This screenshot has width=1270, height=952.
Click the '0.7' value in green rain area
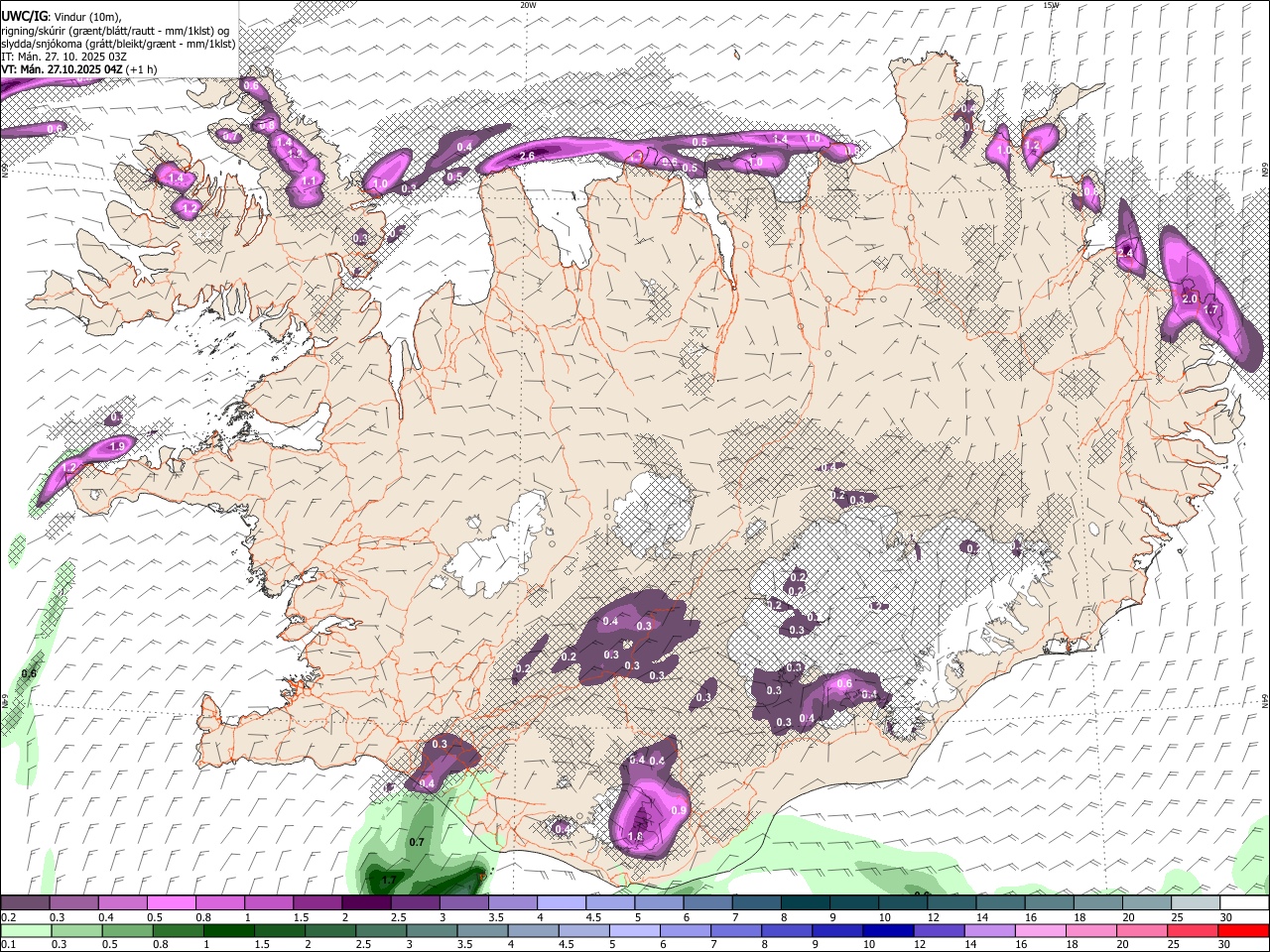pos(417,843)
